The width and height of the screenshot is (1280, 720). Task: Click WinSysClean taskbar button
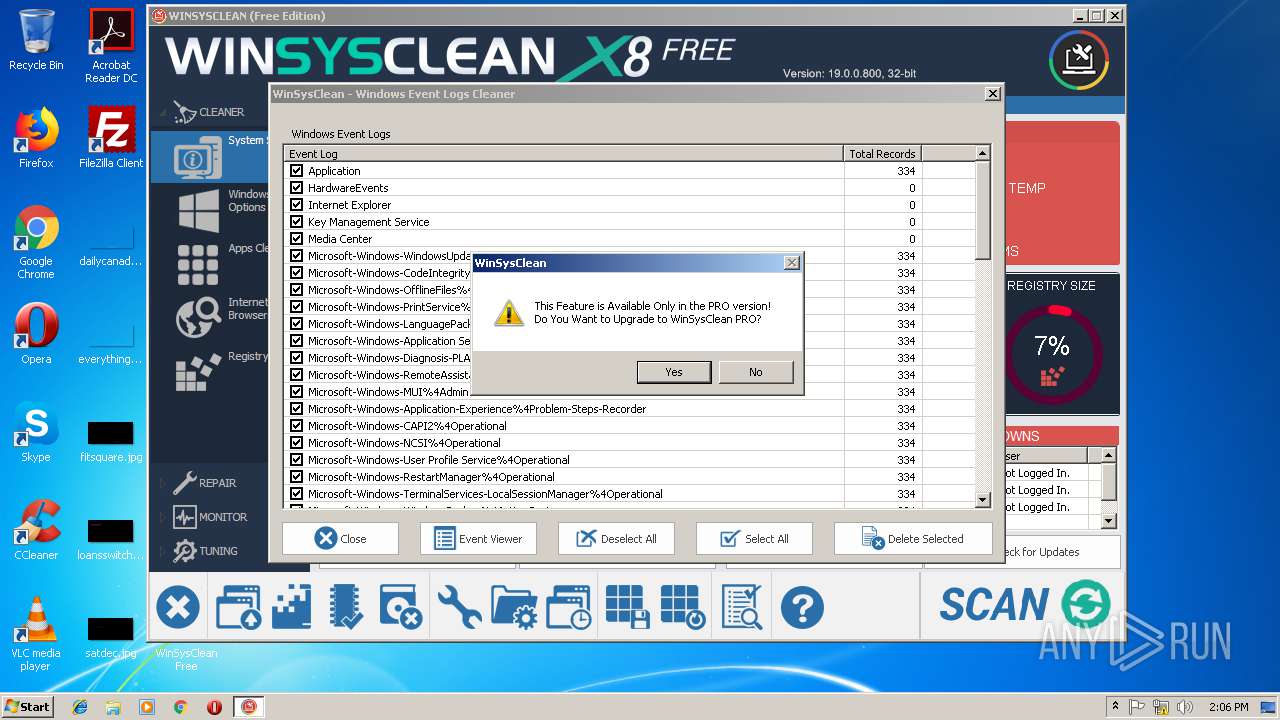coord(248,707)
